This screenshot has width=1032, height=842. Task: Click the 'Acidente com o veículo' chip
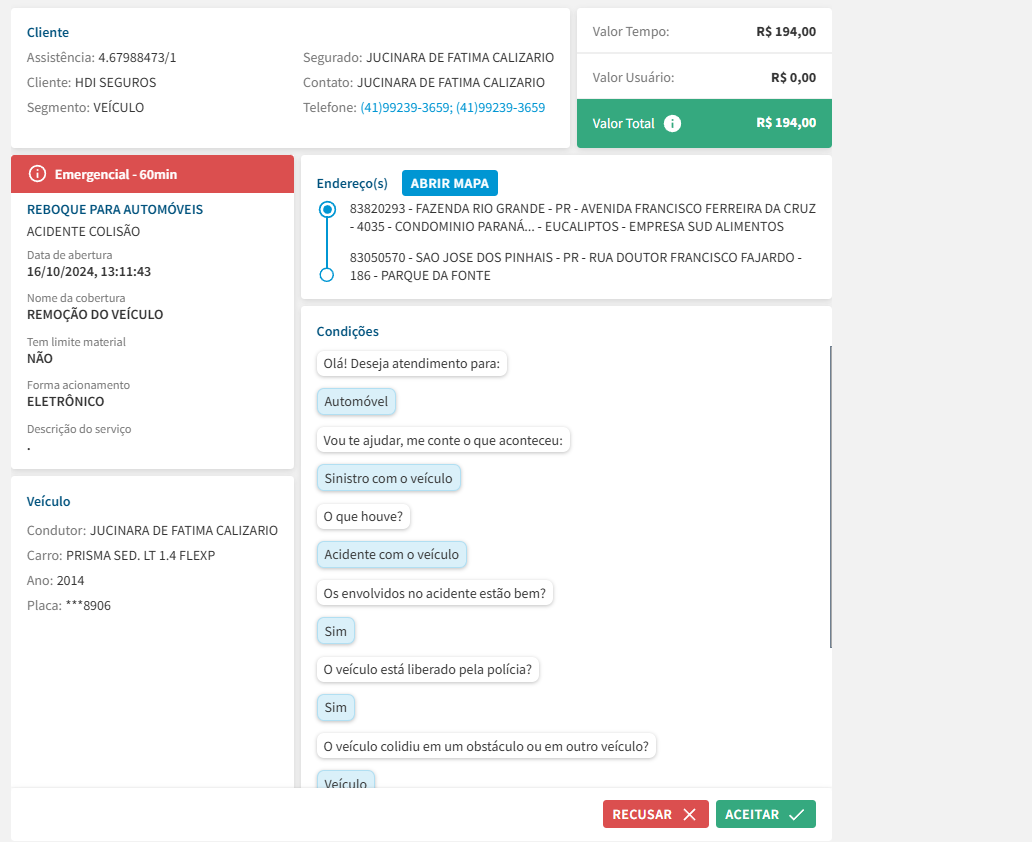pos(391,554)
